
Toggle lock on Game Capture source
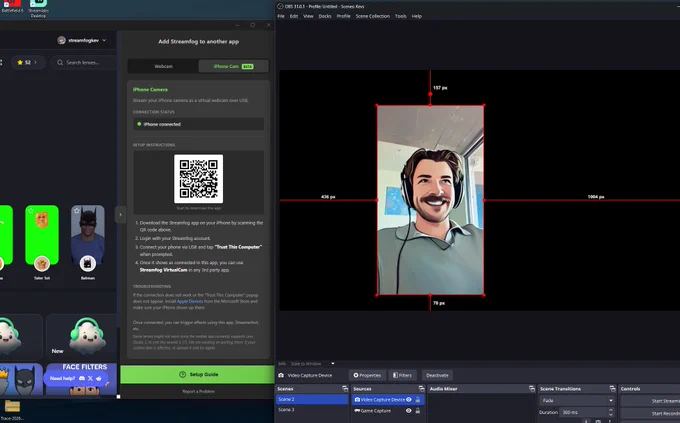coord(418,410)
